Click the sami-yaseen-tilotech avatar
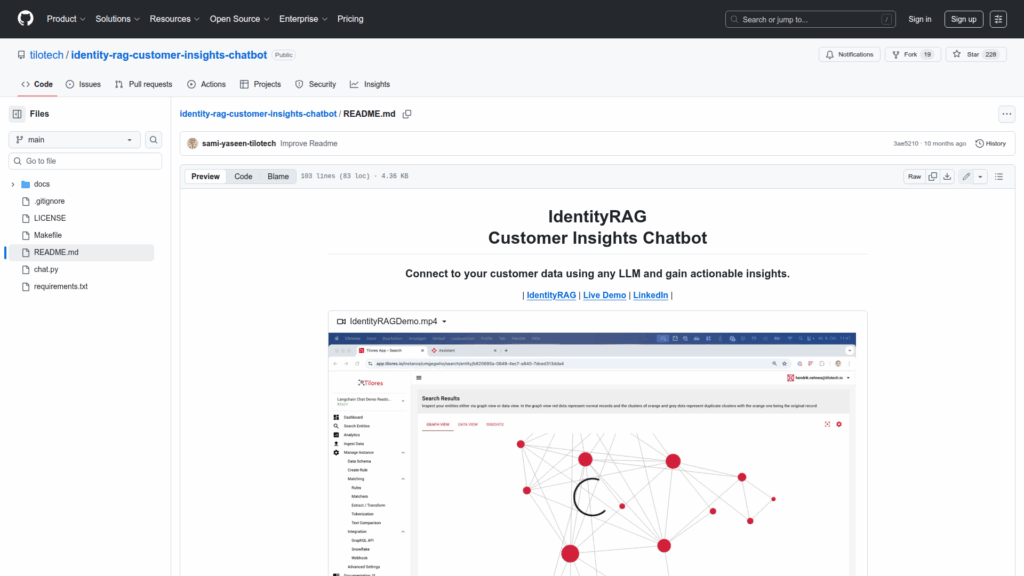This screenshot has height=576, width=1024. click(192, 144)
